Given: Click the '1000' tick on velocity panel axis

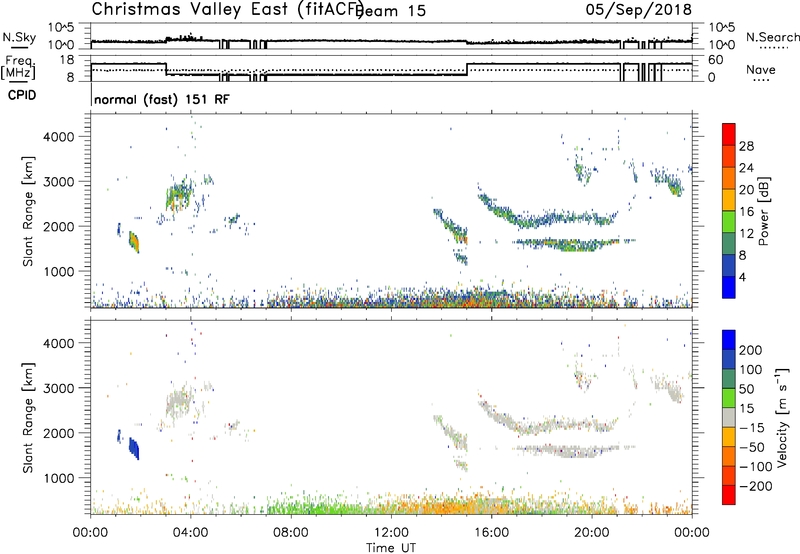Looking at the screenshot, I should 59,478.
